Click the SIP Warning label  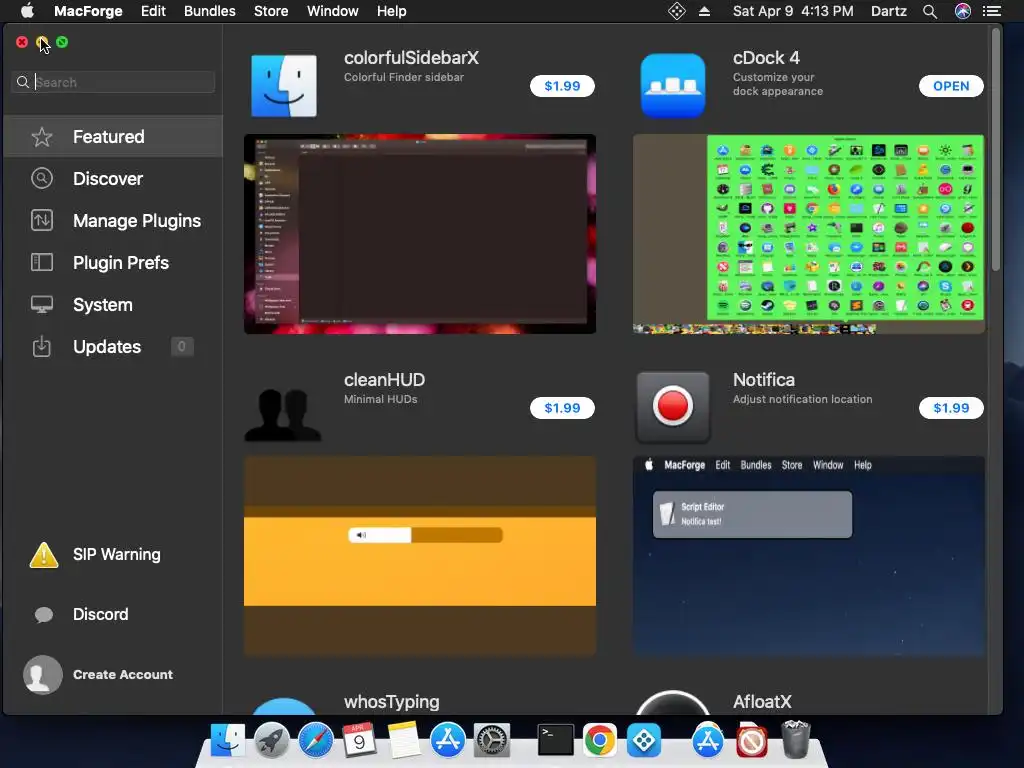click(x=117, y=554)
